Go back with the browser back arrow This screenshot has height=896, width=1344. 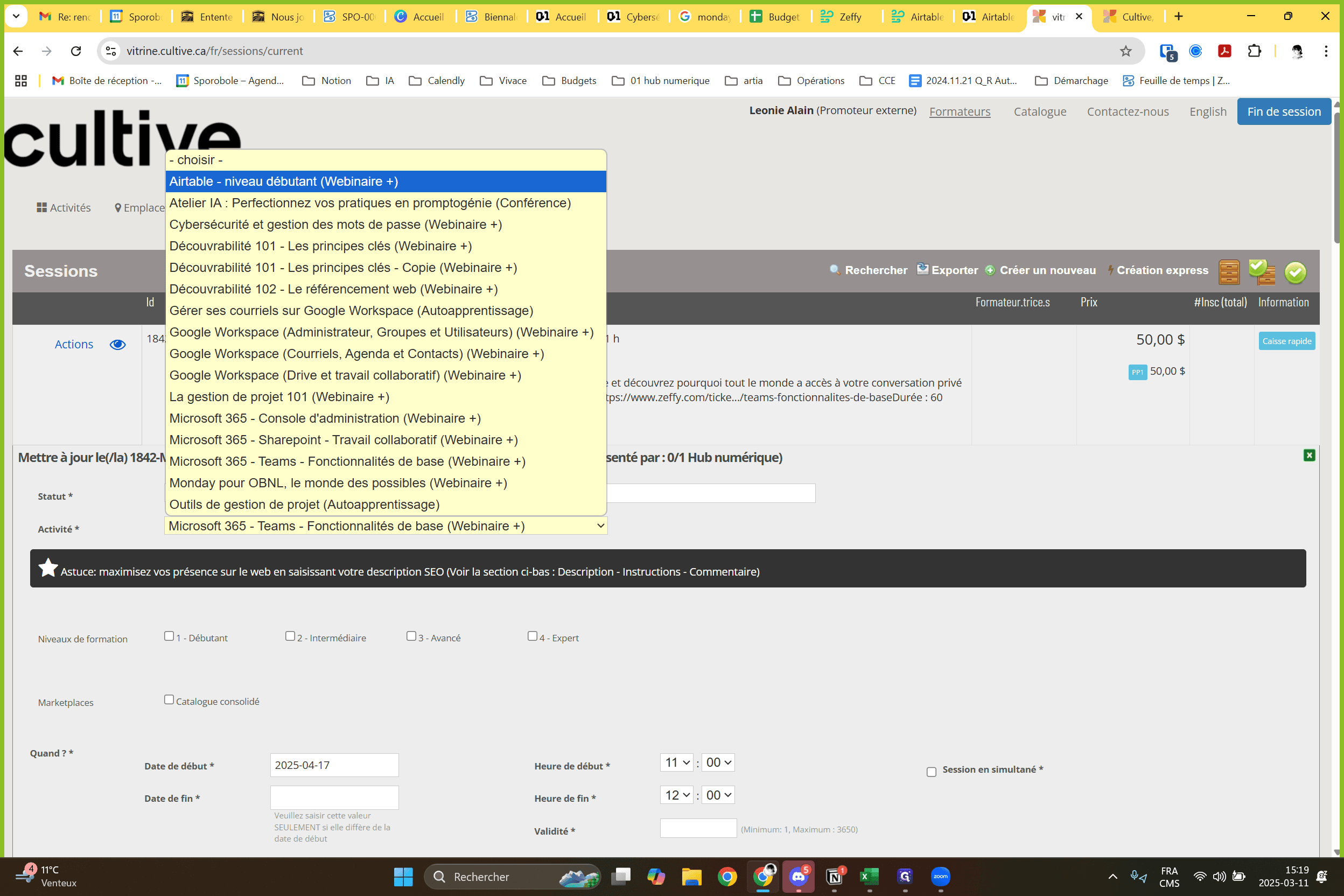click(x=18, y=51)
